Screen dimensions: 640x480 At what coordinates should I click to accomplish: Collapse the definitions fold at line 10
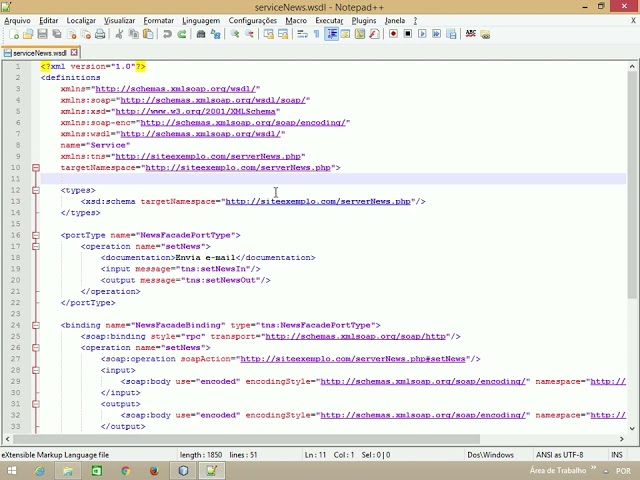coord(36,168)
